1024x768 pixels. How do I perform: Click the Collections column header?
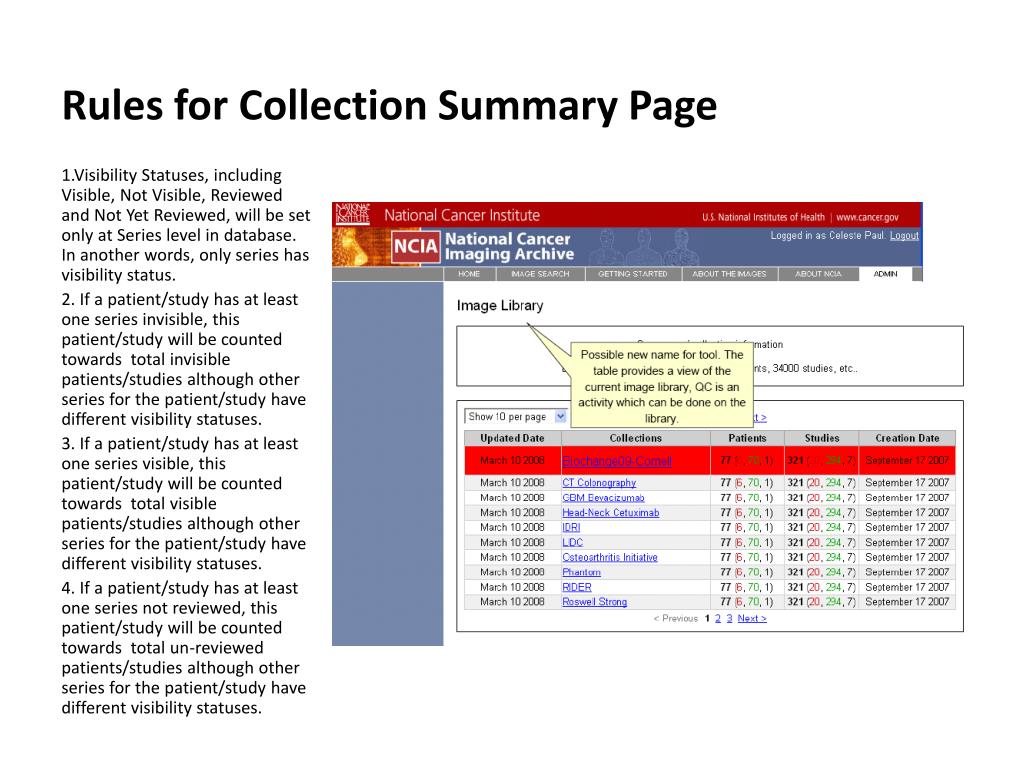pos(635,438)
